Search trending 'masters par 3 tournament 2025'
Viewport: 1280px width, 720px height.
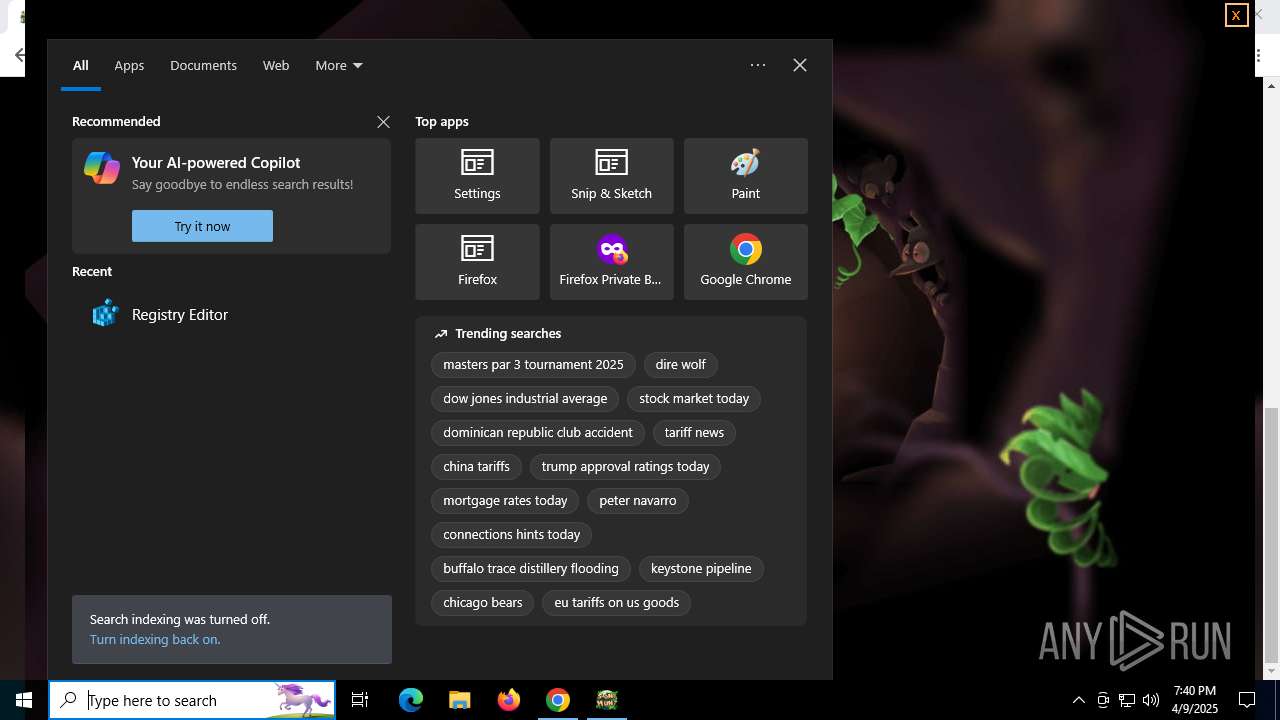pos(533,364)
